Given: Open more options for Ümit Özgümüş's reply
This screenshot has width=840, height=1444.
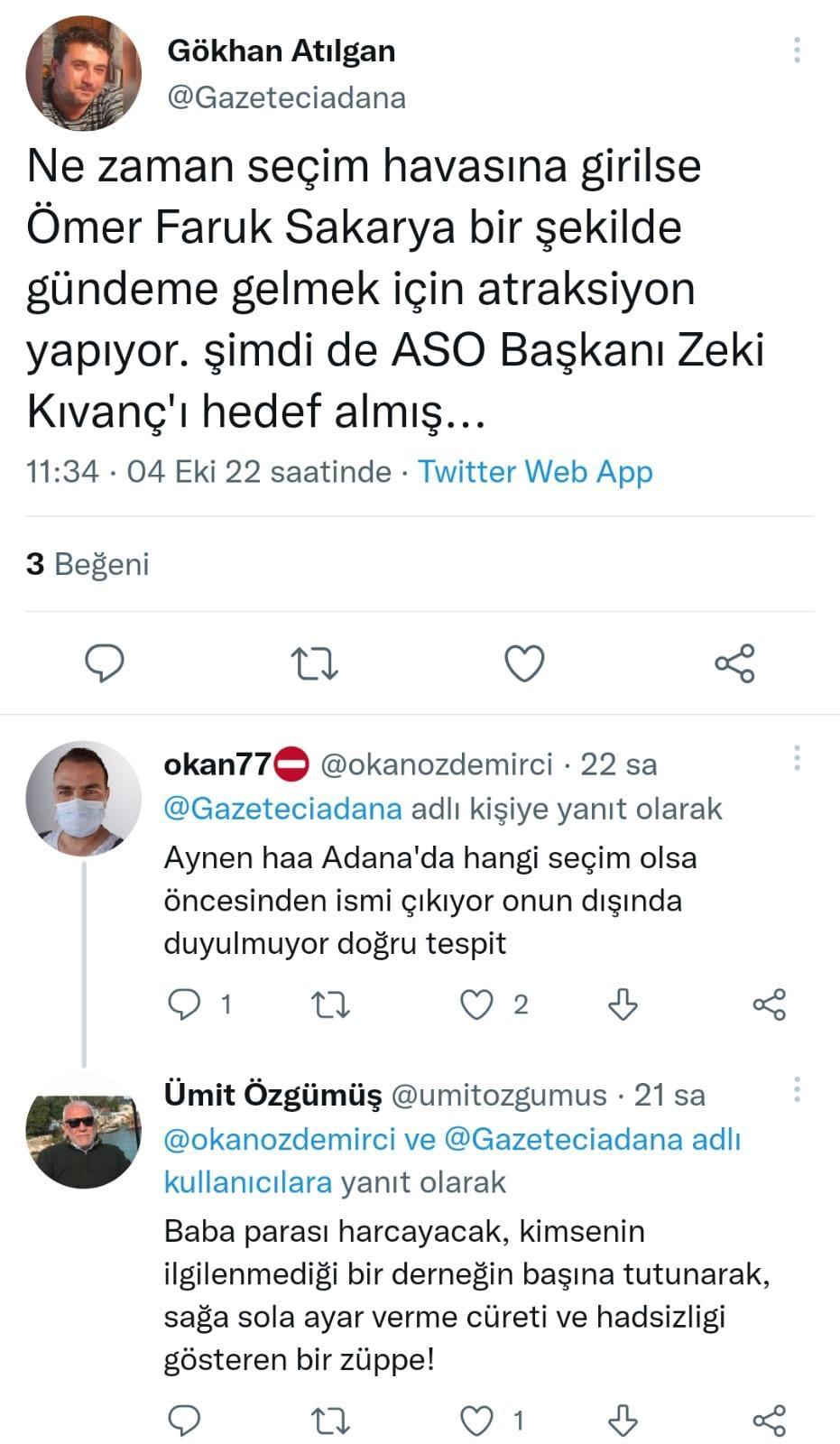Looking at the screenshot, I should tap(797, 1089).
